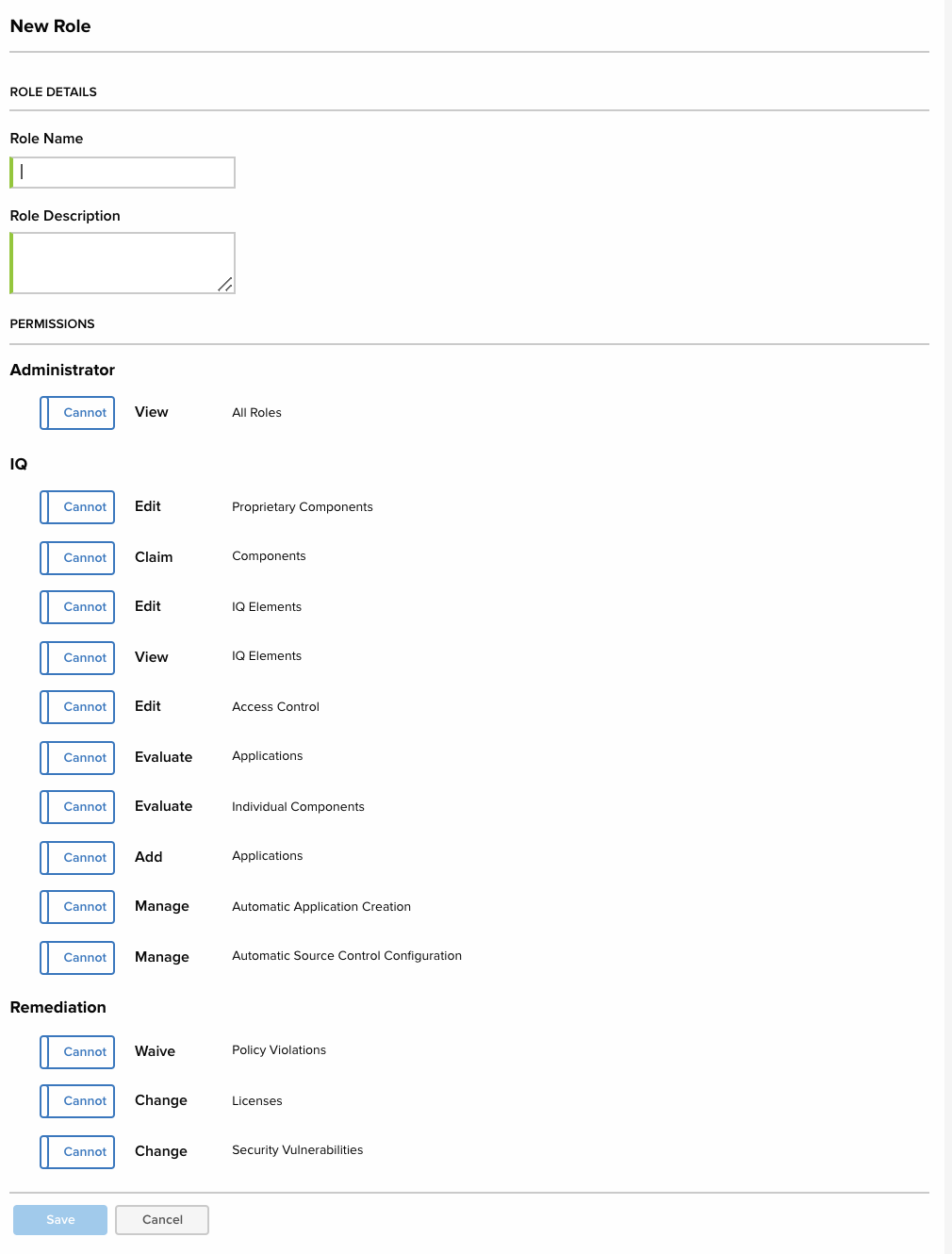Toggle the View All Roles permission
This screenshot has height=1254, width=952.
(x=77, y=413)
